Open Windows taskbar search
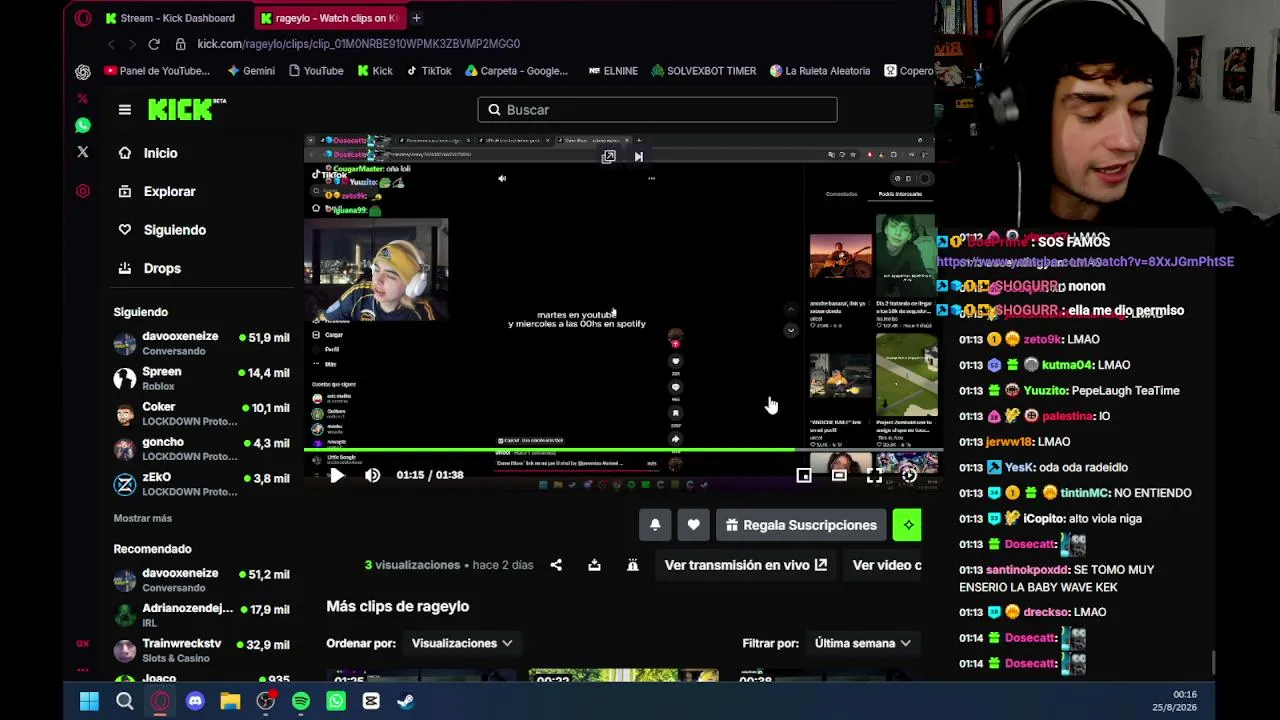 coord(125,701)
